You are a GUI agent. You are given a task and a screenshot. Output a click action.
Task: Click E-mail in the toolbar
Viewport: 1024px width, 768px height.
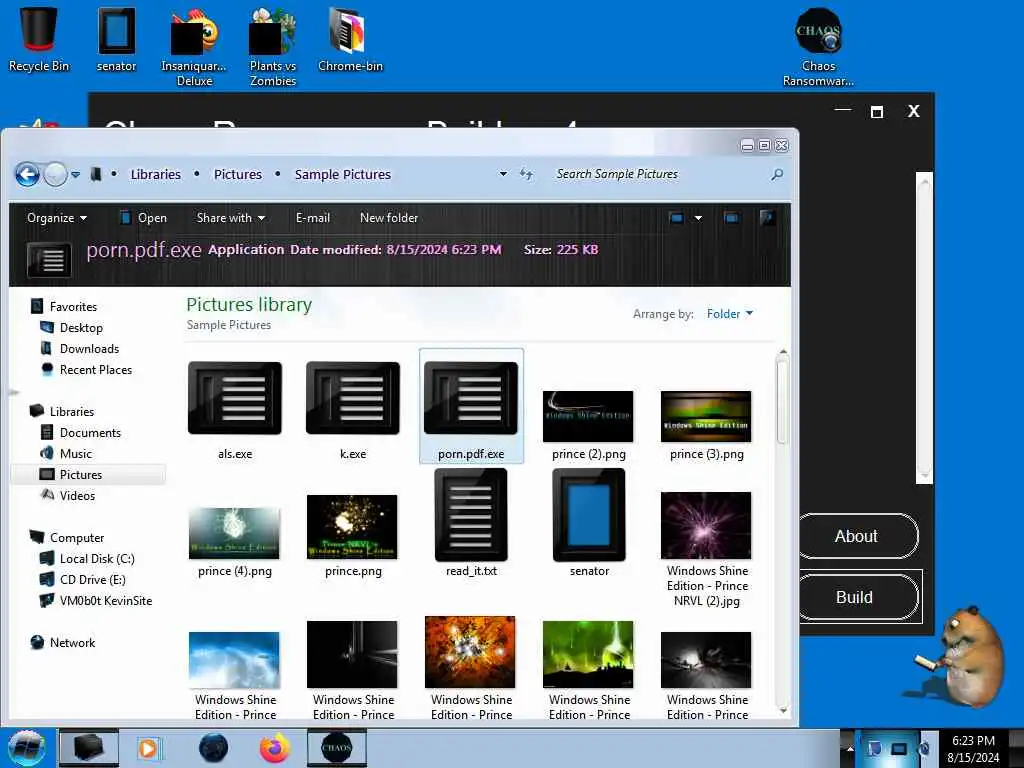click(x=313, y=218)
